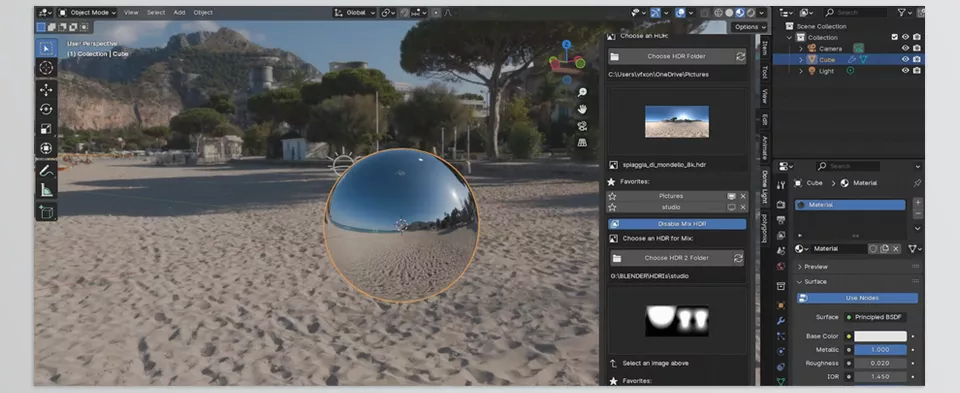This screenshot has height=393, width=960.
Task: Click the star icon on the Pictures favorite
Action: (612, 196)
